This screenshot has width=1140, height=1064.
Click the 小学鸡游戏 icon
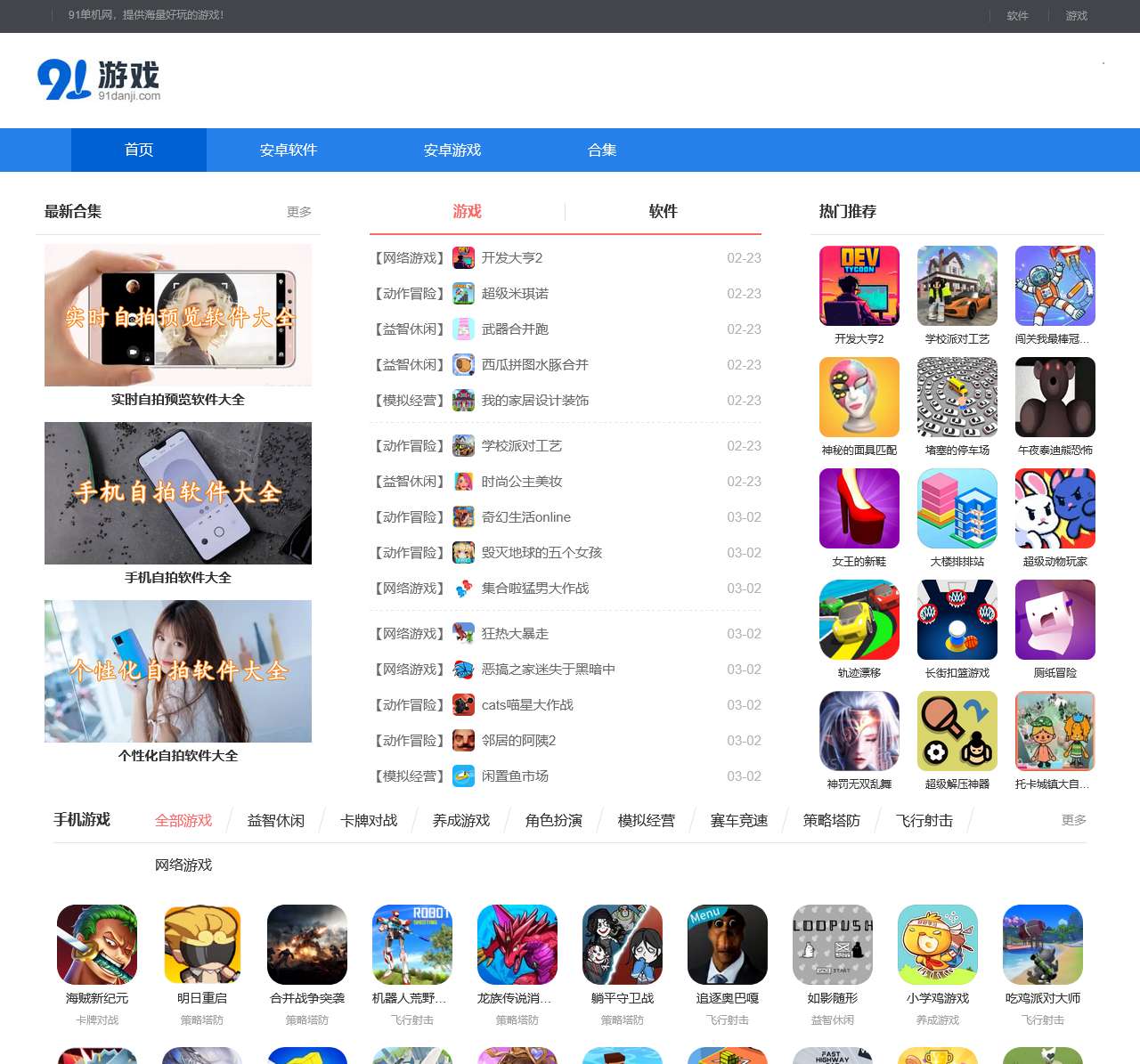tap(938, 945)
